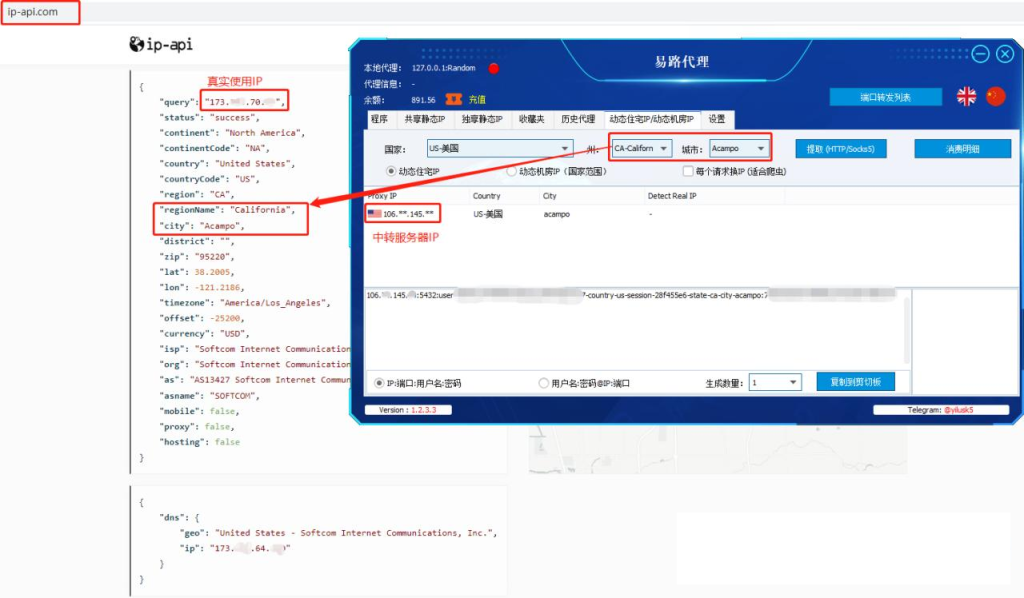This screenshot has width=1024, height=598.
Task: Select the 动态住宅IP/动态机房IP tab
Action: (x=652, y=119)
